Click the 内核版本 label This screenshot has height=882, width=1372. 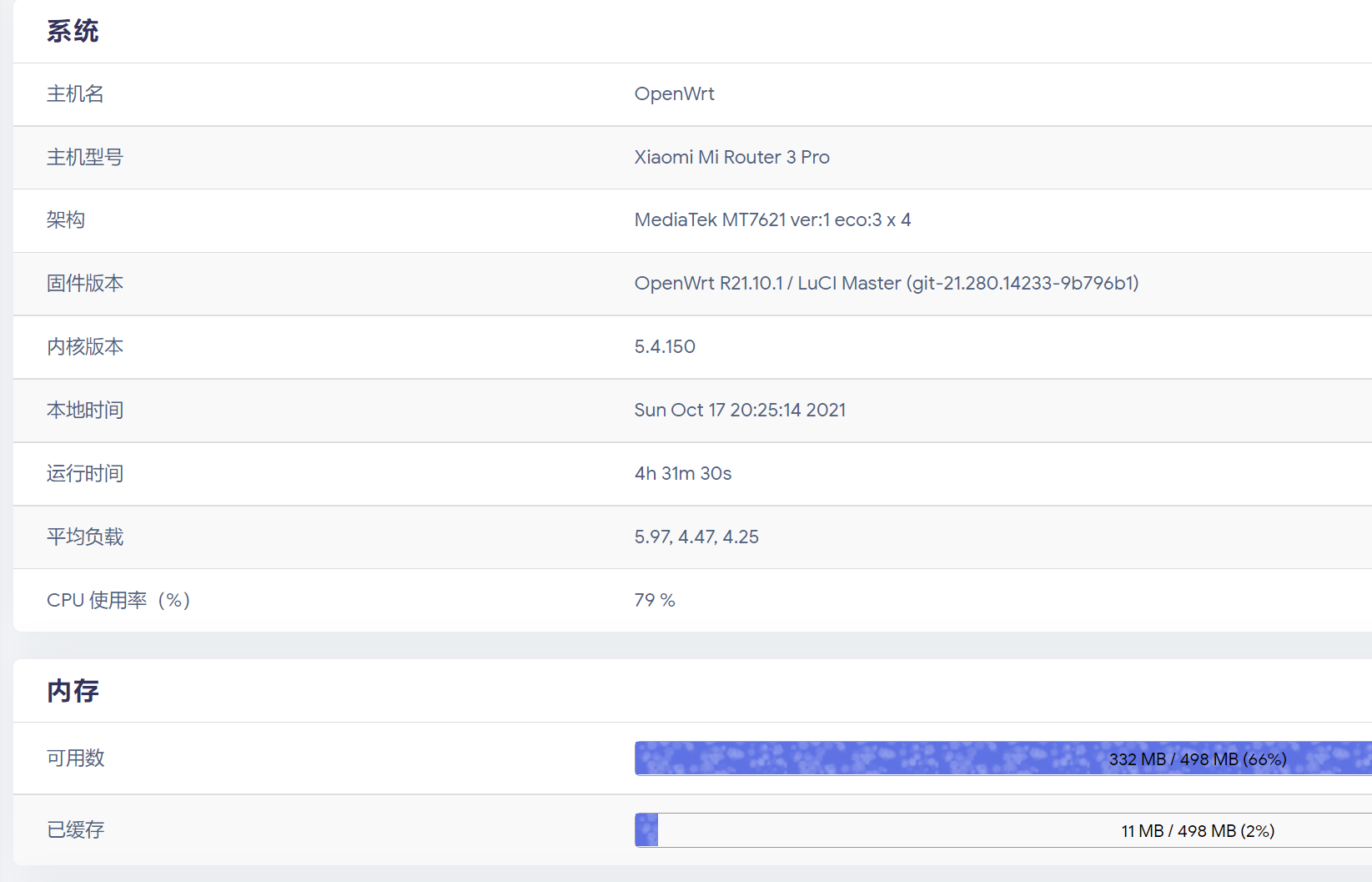click(x=85, y=346)
